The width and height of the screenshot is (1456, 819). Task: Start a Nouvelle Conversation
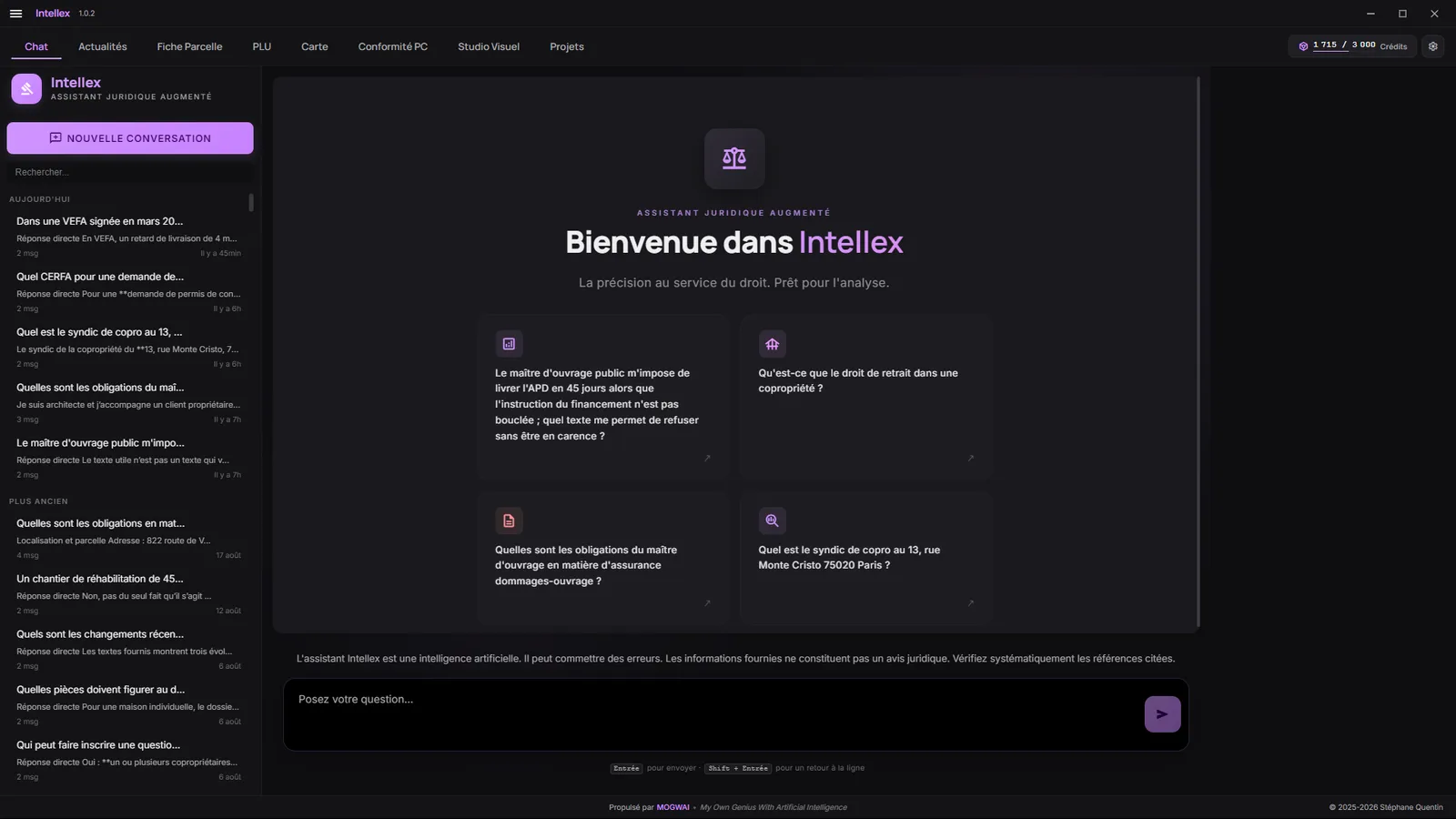point(130,138)
